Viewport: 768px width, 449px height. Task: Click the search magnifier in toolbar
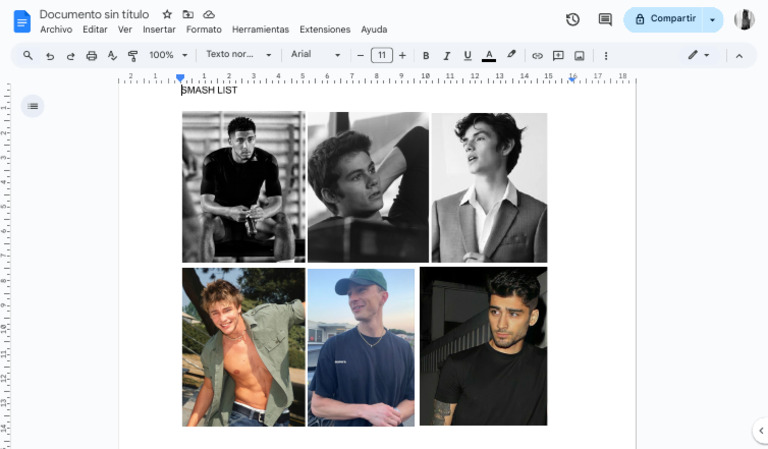28,55
